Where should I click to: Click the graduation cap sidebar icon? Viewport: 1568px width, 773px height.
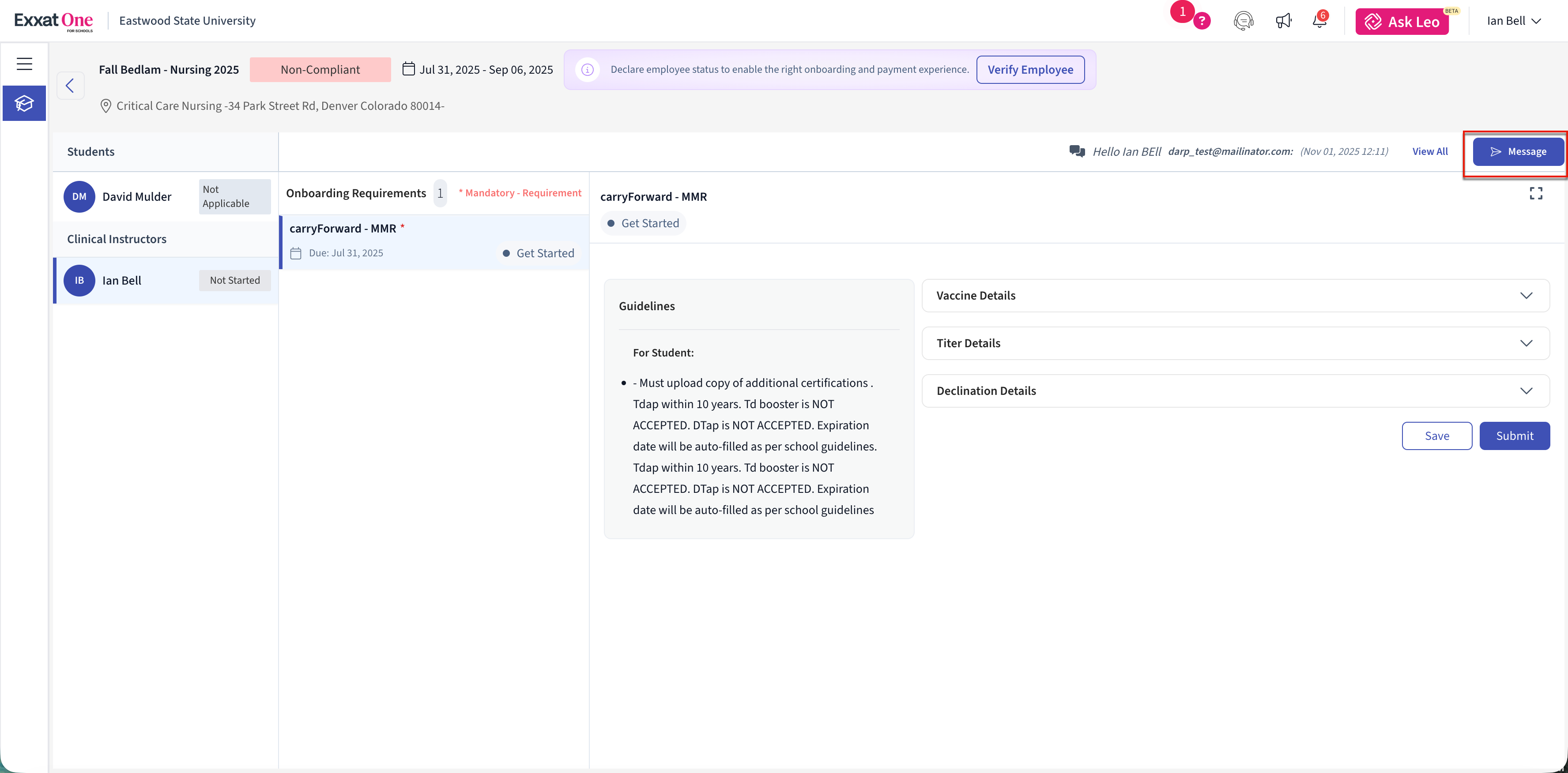pos(24,103)
